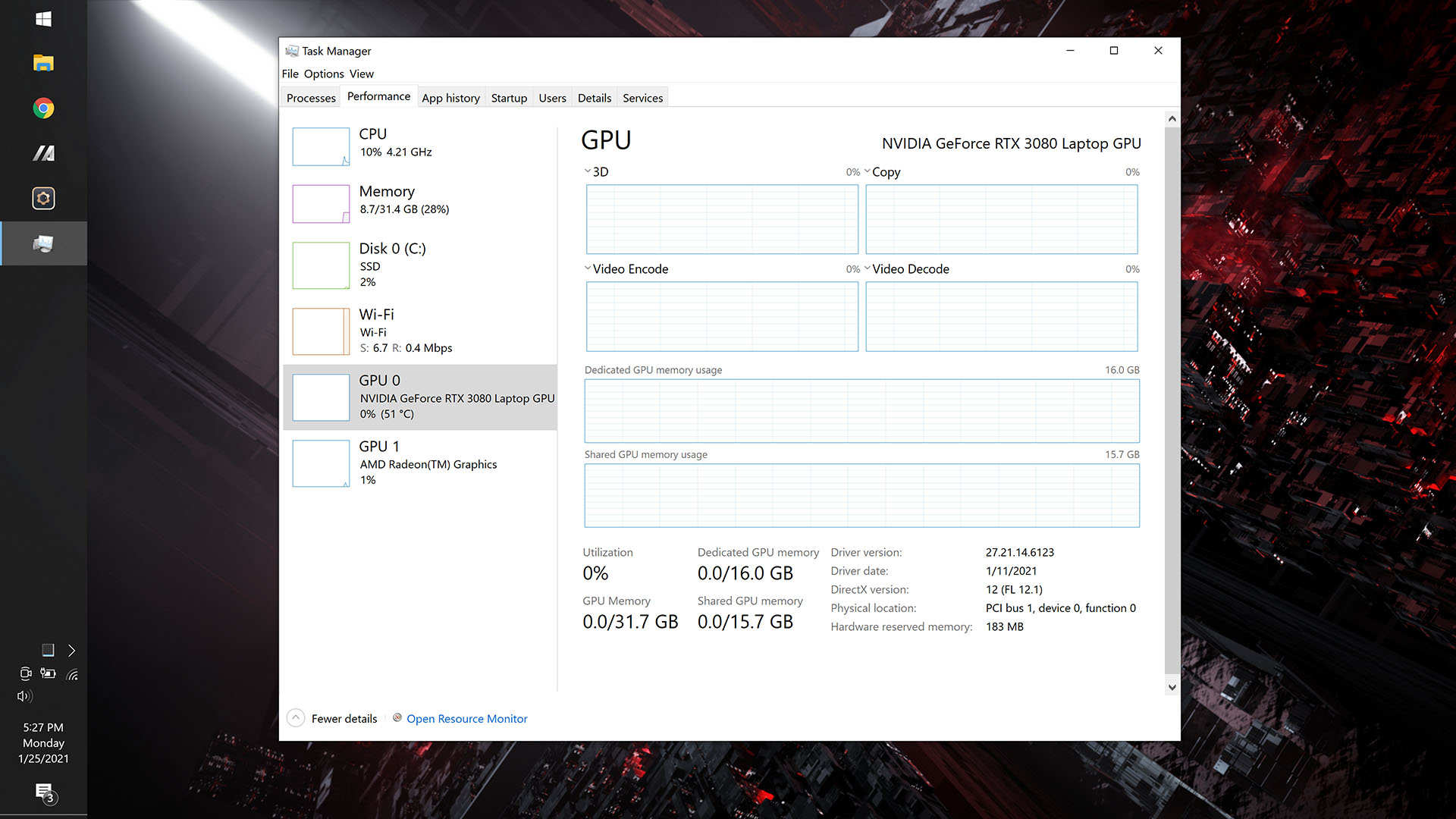Click the Memory mini graph thumbnail
This screenshot has height=819, width=1456.
tap(321, 203)
